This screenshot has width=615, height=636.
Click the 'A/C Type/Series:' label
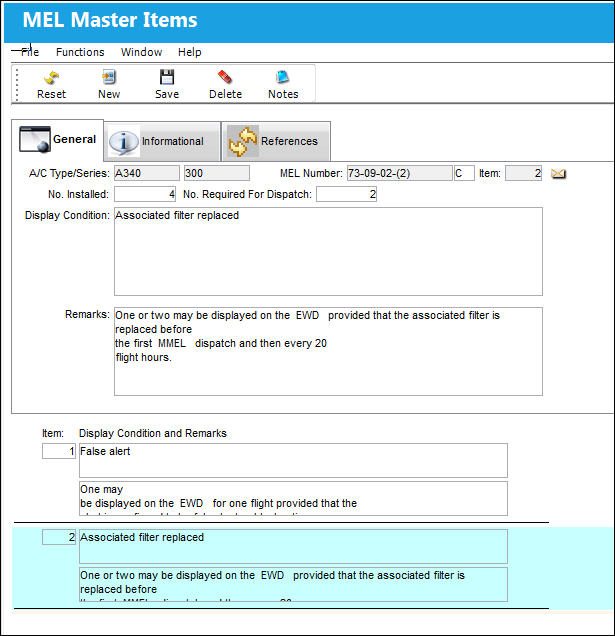pos(69,173)
